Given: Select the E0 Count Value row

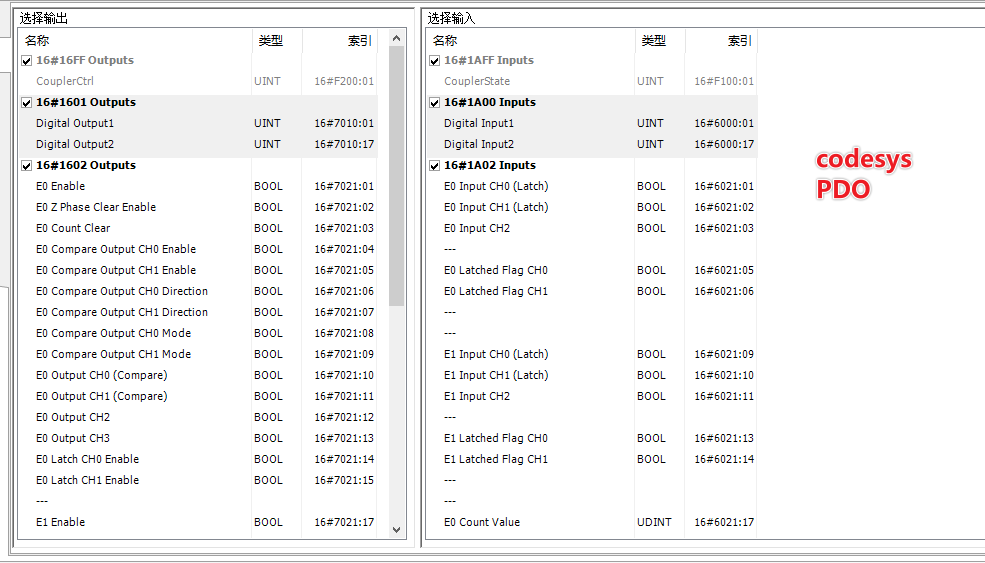Looking at the screenshot, I should point(592,522).
